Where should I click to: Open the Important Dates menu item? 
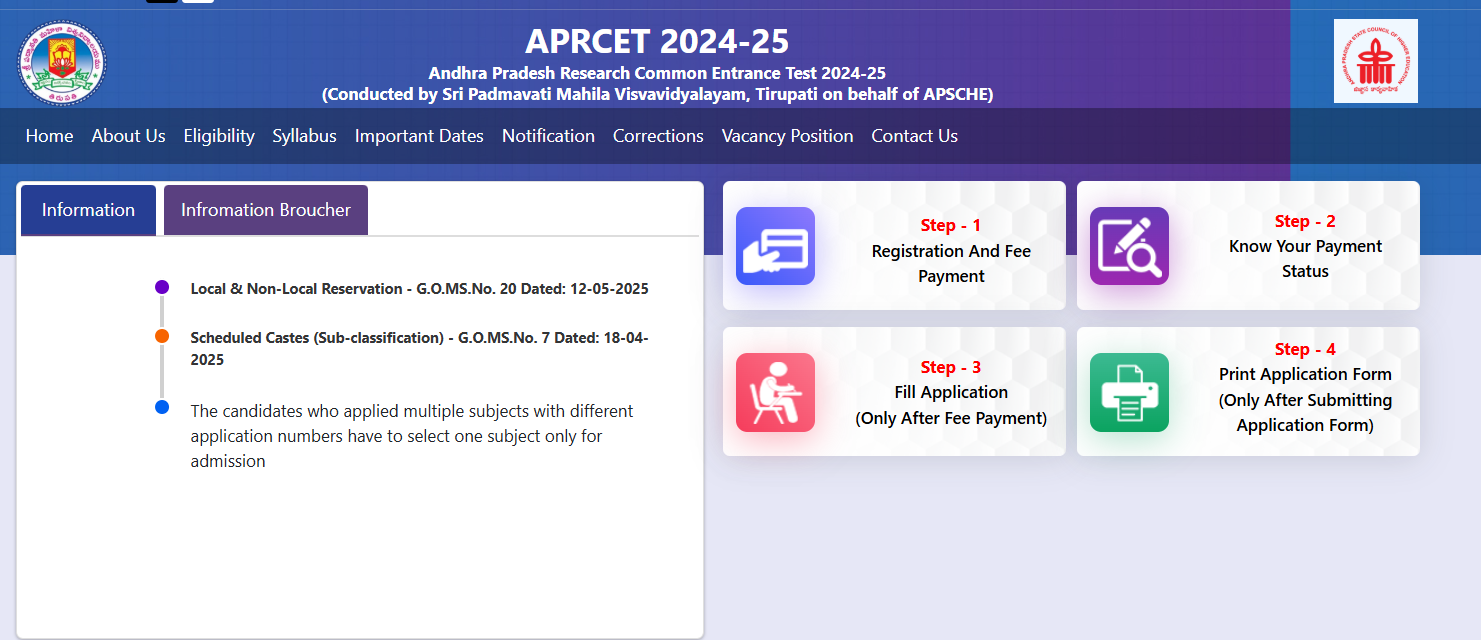click(x=419, y=136)
